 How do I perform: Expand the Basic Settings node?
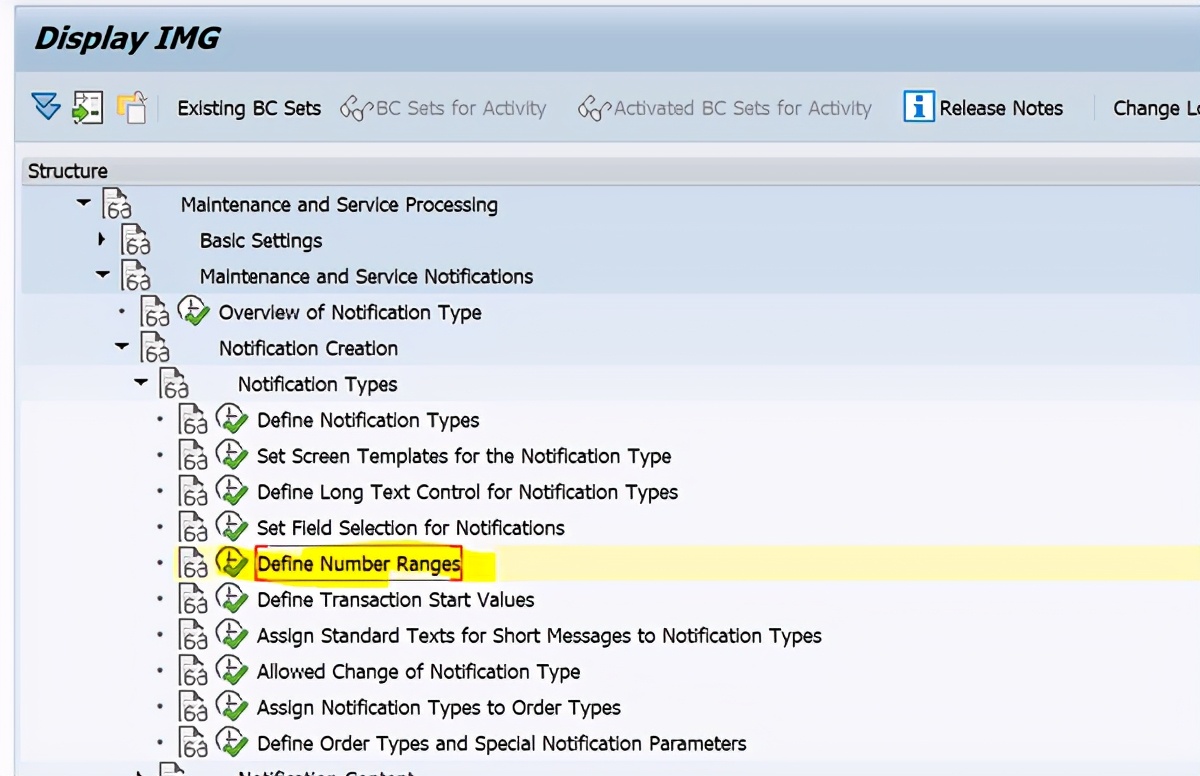[101, 239]
